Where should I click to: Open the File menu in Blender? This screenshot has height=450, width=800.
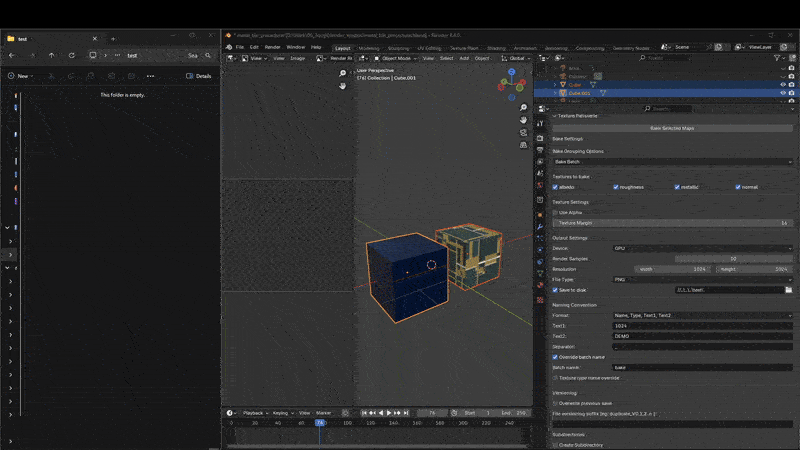point(240,47)
